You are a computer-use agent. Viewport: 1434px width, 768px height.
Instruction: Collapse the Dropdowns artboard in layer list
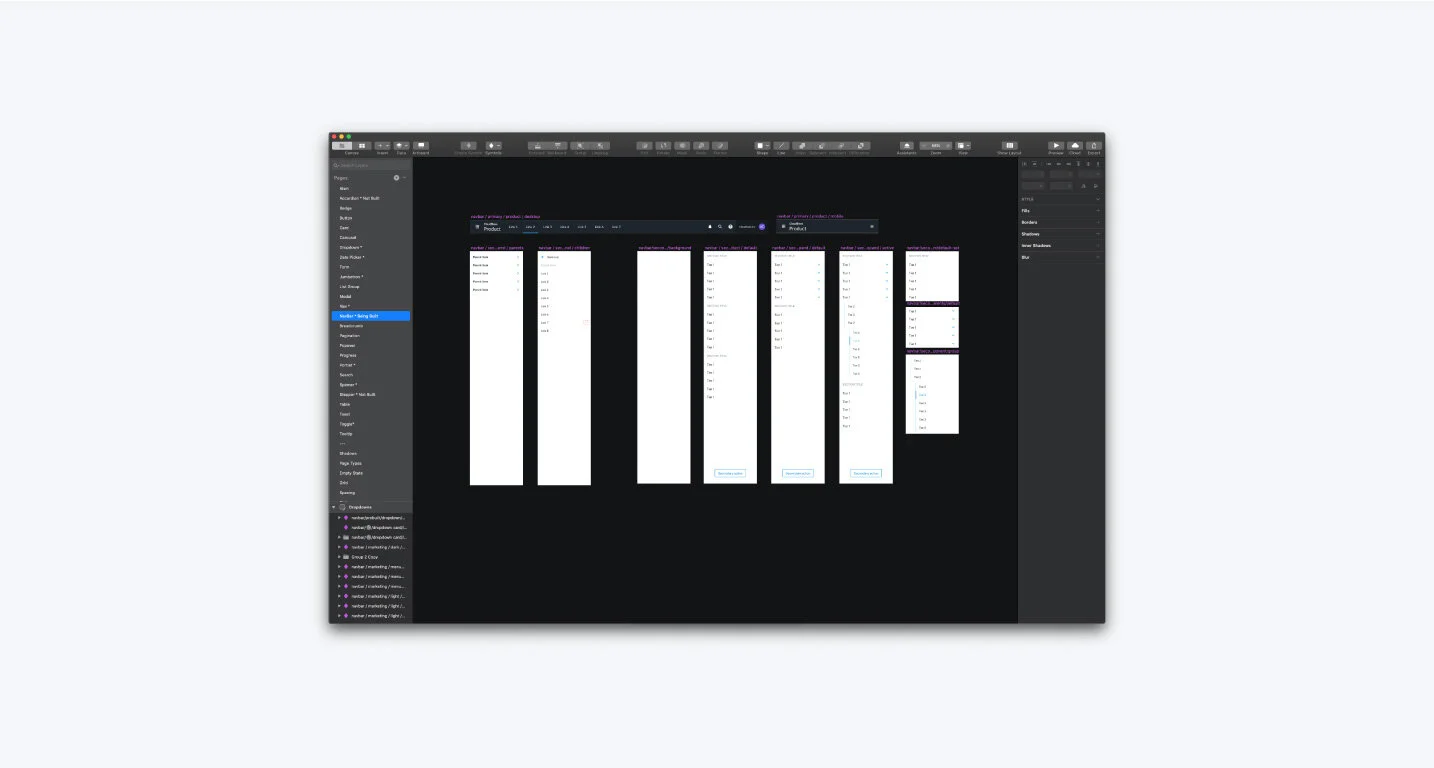pos(334,507)
